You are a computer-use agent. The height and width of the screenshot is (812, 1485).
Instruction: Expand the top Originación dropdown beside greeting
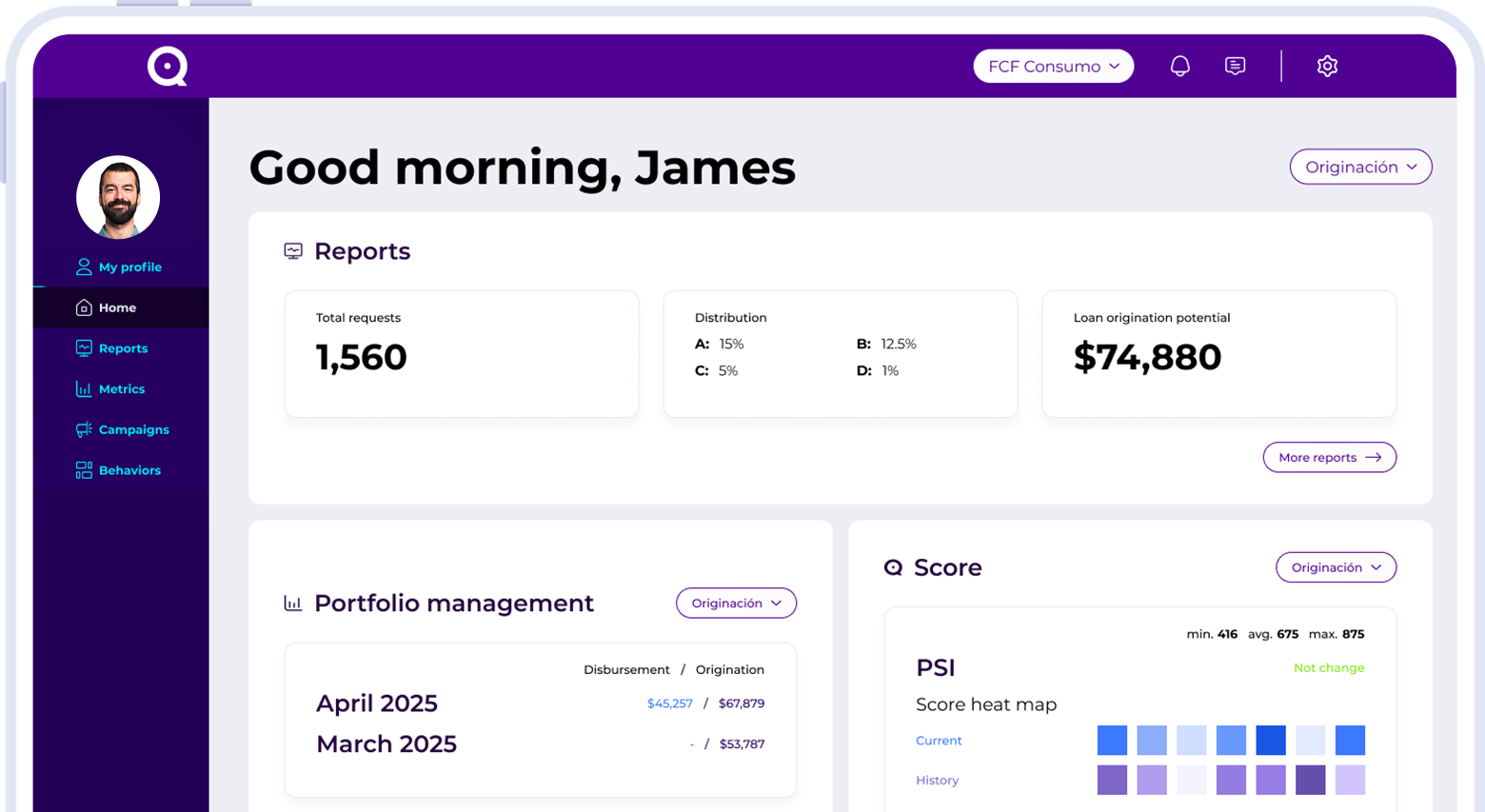pyautogui.click(x=1360, y=167)
